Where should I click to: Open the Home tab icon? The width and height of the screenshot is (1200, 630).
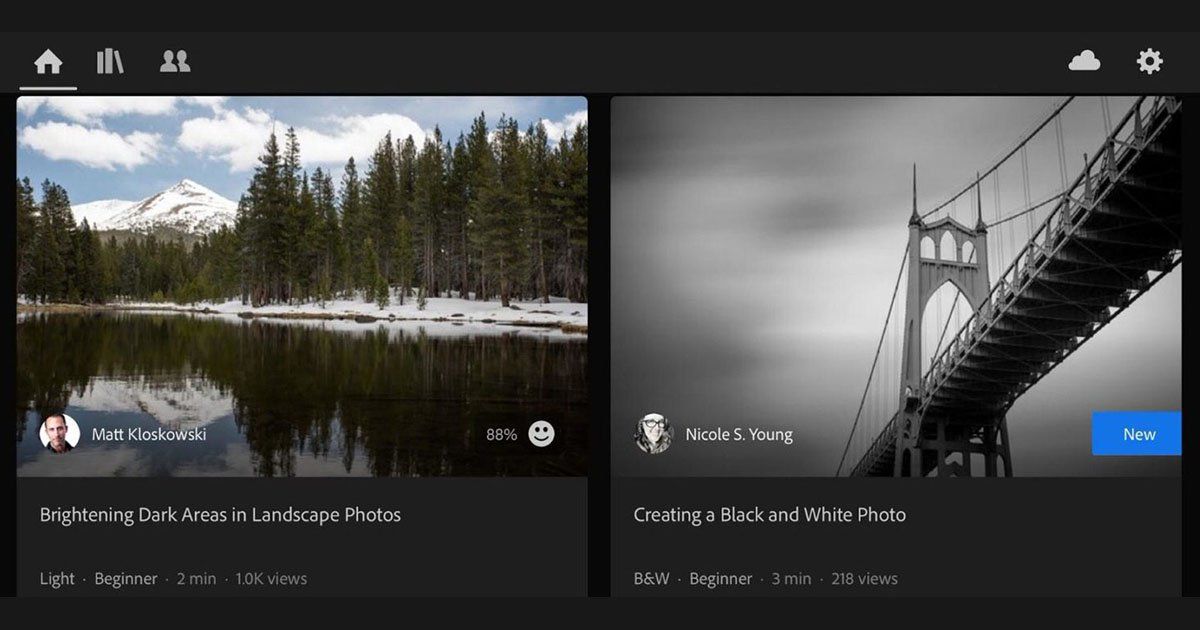48,62
